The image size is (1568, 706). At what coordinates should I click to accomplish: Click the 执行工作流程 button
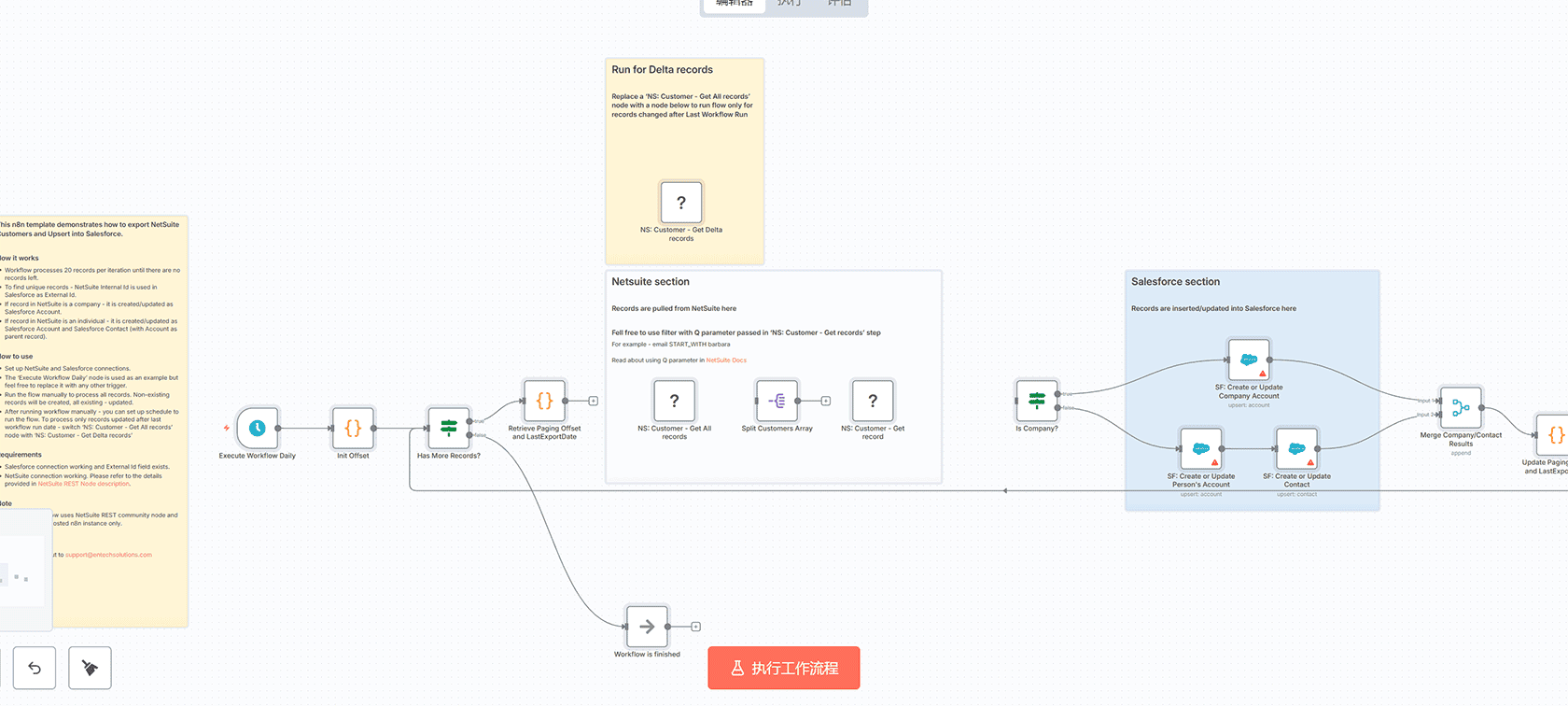click(x=783, y=668)
